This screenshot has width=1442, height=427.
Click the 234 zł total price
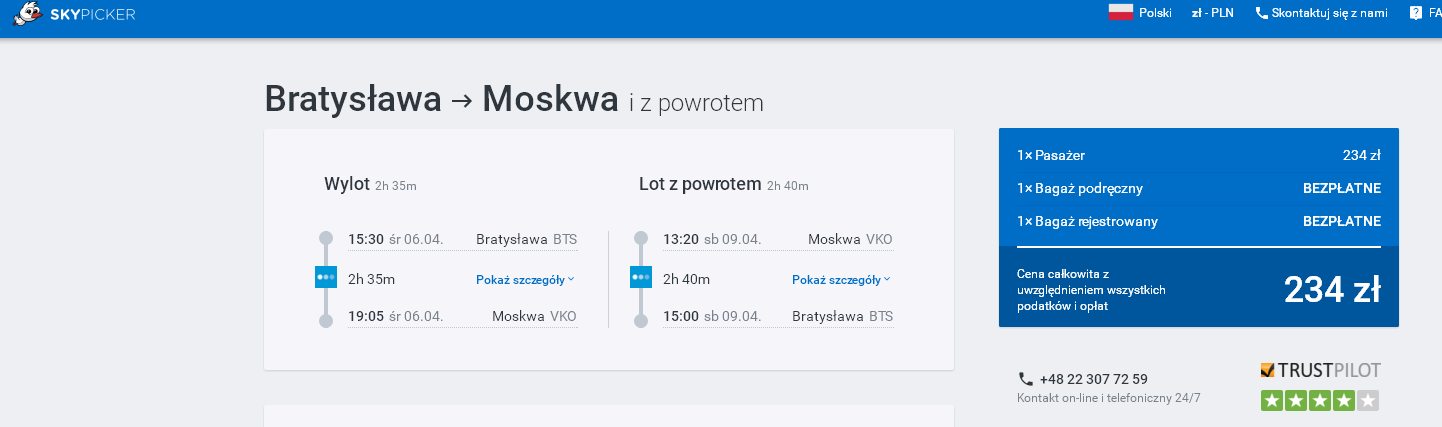pos(1332,290)
